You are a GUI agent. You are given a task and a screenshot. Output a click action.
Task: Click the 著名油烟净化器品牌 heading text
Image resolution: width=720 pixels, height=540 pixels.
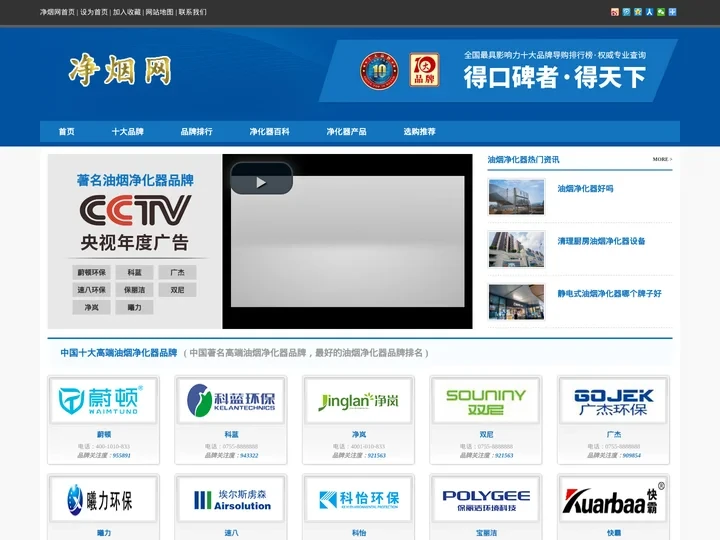pos(135,180)
